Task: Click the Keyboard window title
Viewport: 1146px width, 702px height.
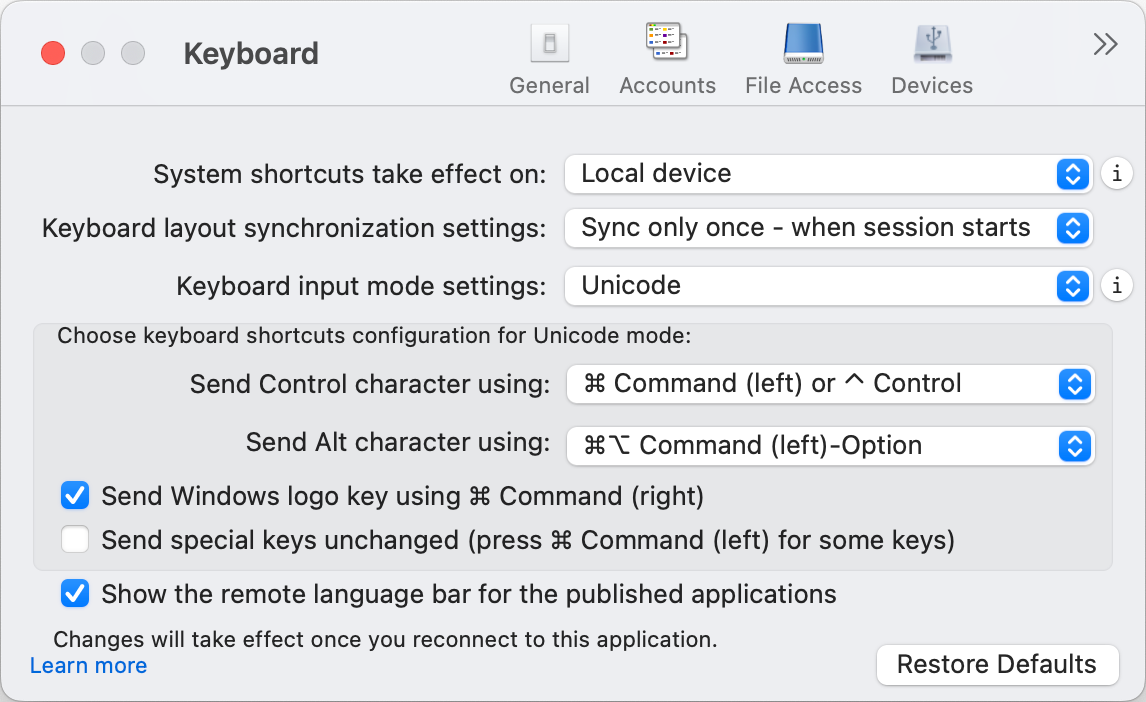Action: pyautogui.click(x=251, y=54)
